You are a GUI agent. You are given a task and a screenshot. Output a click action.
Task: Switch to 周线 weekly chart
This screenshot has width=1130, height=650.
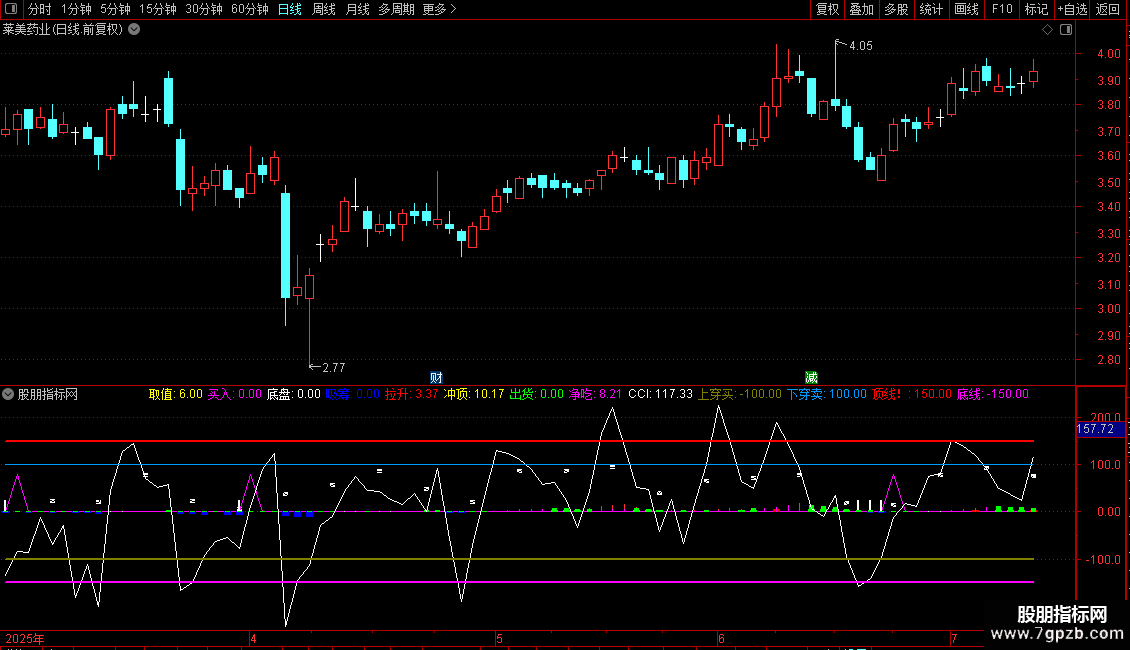pos(324,9)
